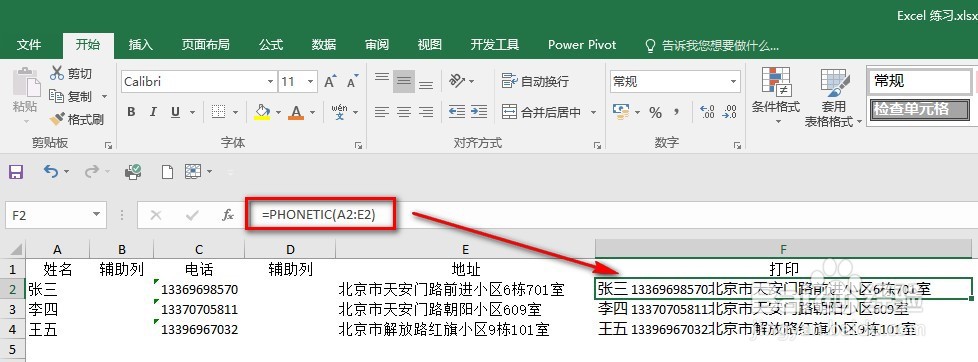
Task: Open Conditional Formatting (条件格式)
Action: pyautogui.click(x=776, y=97)
